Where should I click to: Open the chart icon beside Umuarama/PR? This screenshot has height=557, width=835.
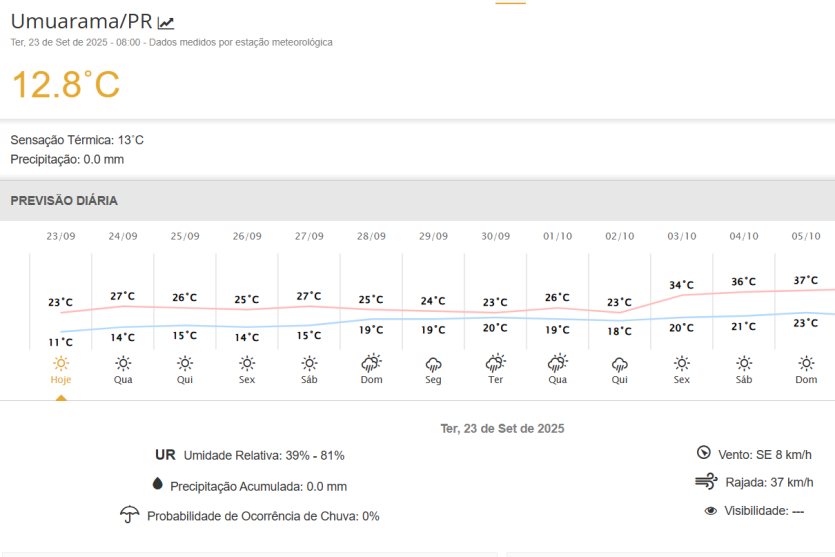[x=166, y=23]
